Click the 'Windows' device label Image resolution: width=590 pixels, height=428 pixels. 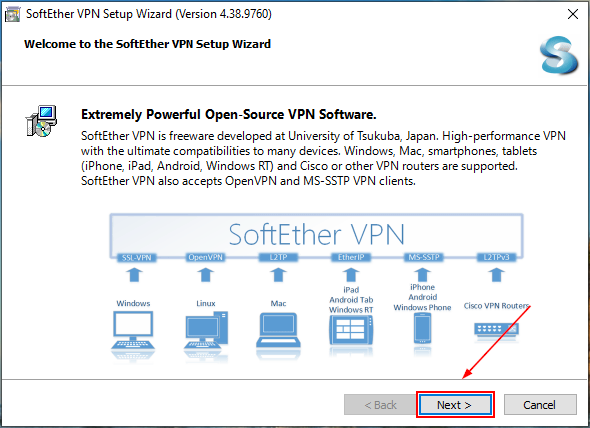coord(133,303)
